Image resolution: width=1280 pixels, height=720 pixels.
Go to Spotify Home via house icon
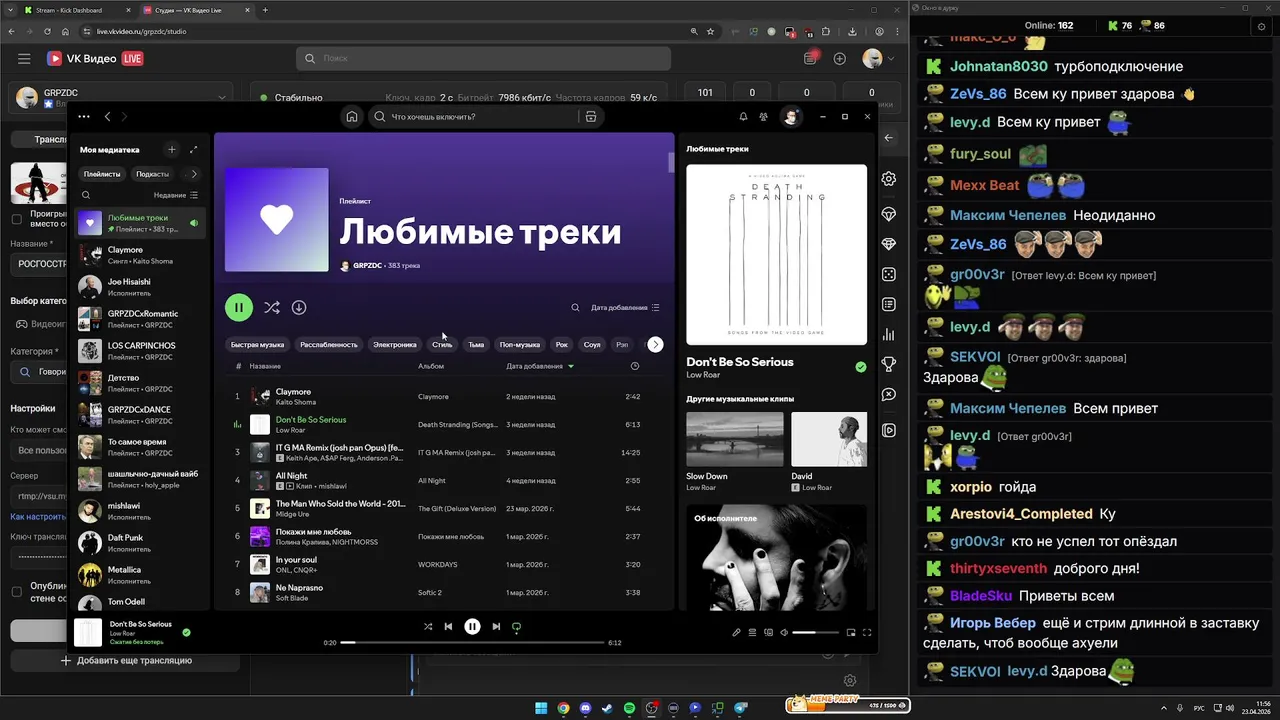[352, 117]
